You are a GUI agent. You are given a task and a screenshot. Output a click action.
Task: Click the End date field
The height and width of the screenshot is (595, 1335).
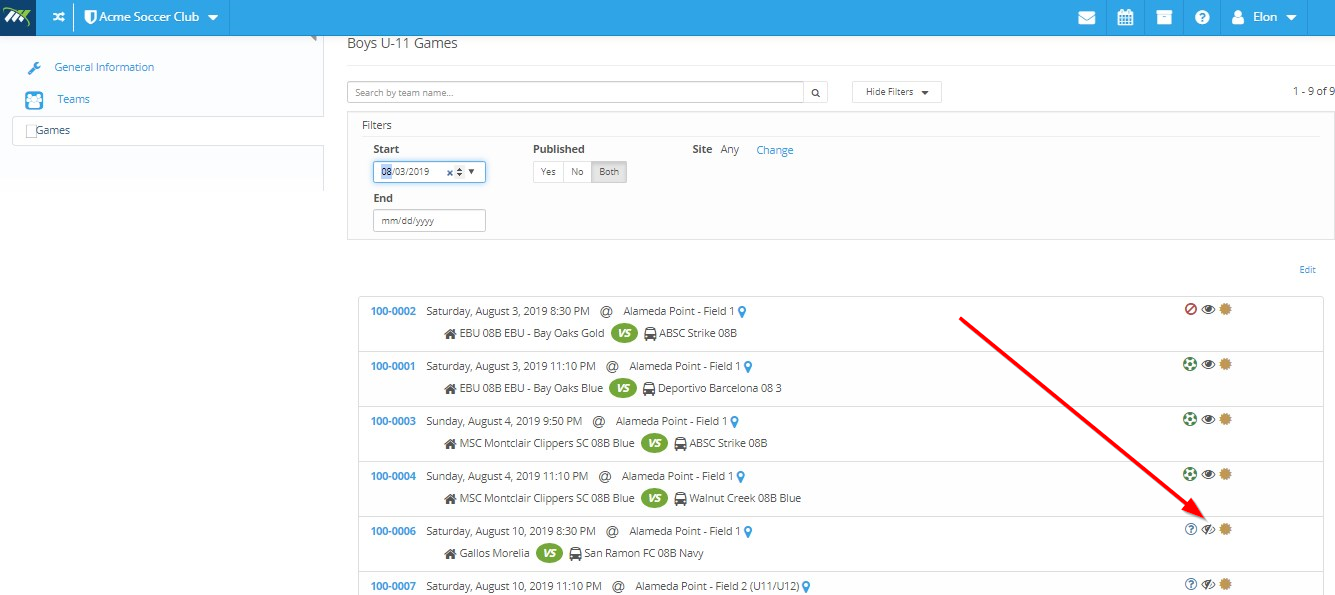[x=429, y=220]
